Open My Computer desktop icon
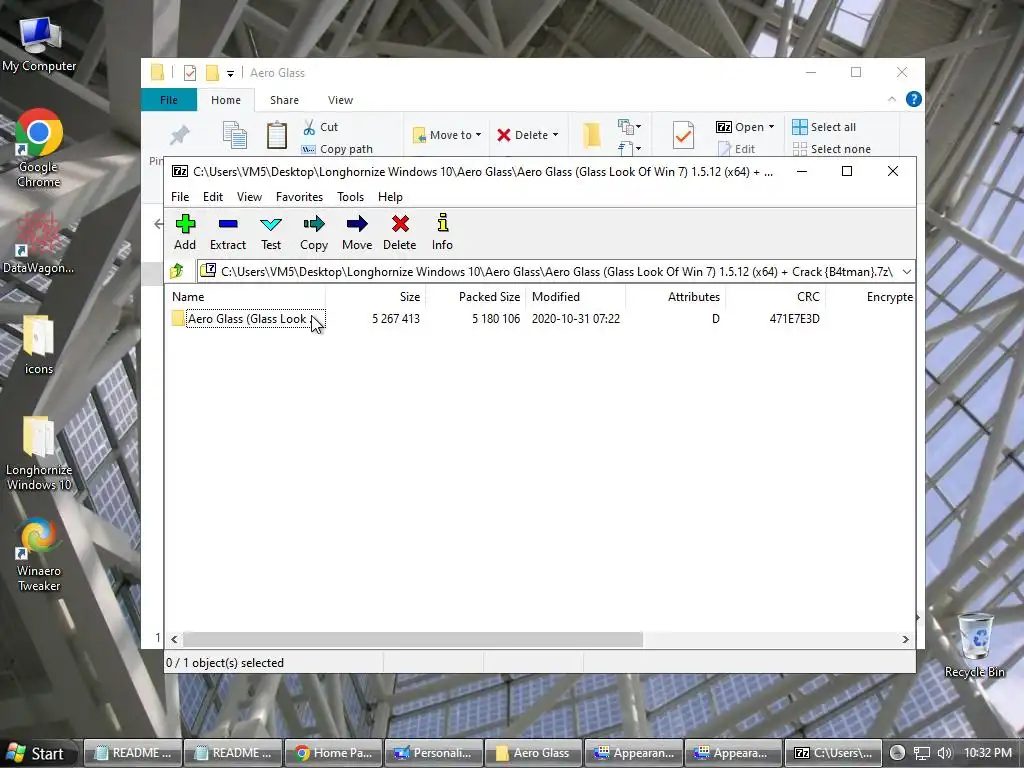The height and width of the screenshot is (768, 1024). 39,44
